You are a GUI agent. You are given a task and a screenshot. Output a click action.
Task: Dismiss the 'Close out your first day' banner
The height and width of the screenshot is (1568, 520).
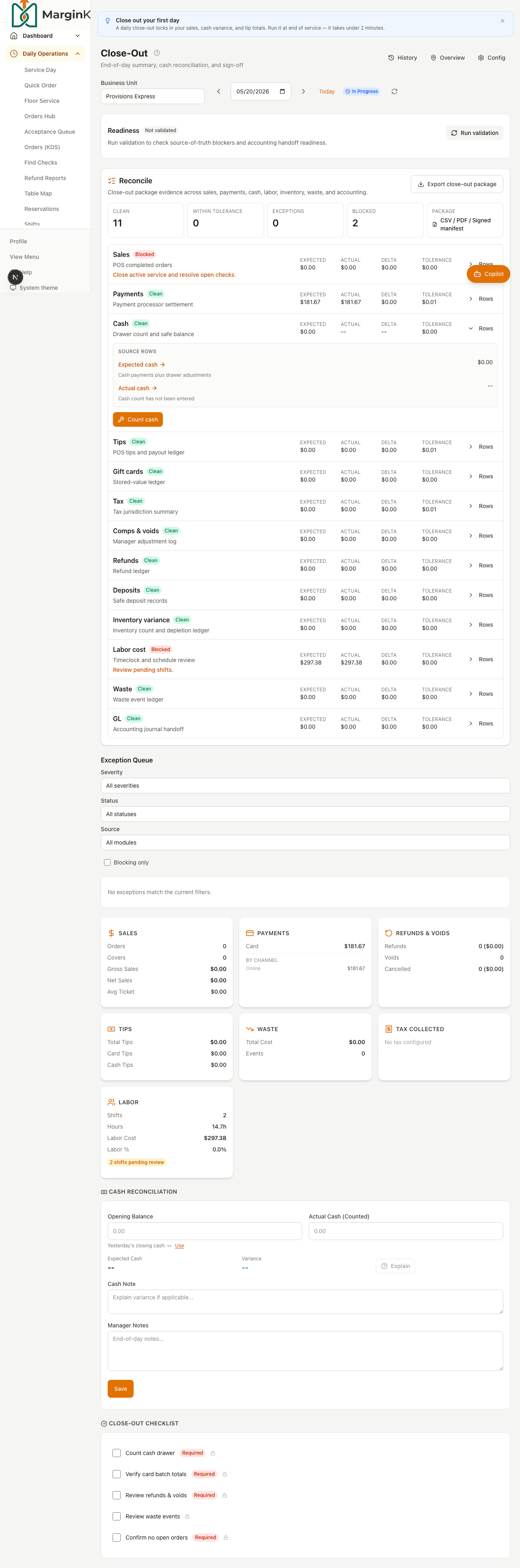coord(503,21)
